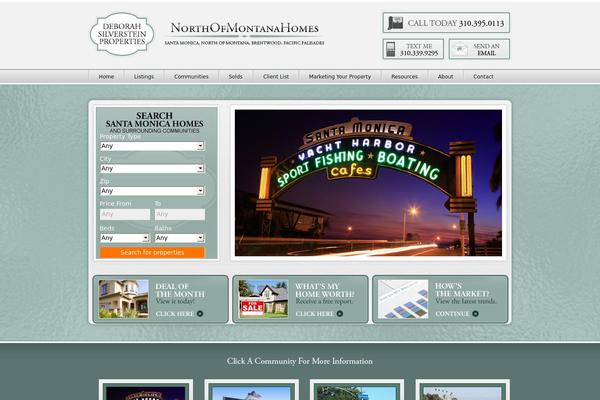Click the Price From input field
Viewport: 600px width, 400px height.
coord(125,214)
